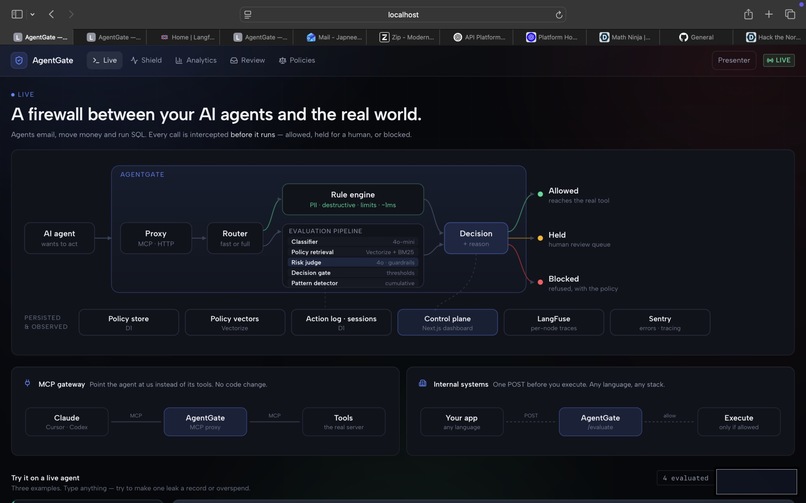Reload the page with refresh icon
This screenshot has height=503, width=806.
[559, 15]
